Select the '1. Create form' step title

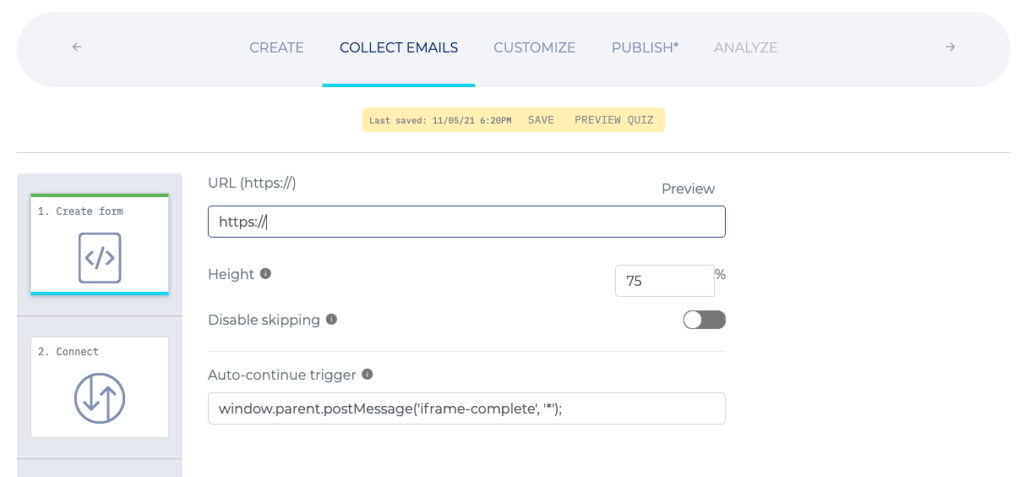click(80, 211)
